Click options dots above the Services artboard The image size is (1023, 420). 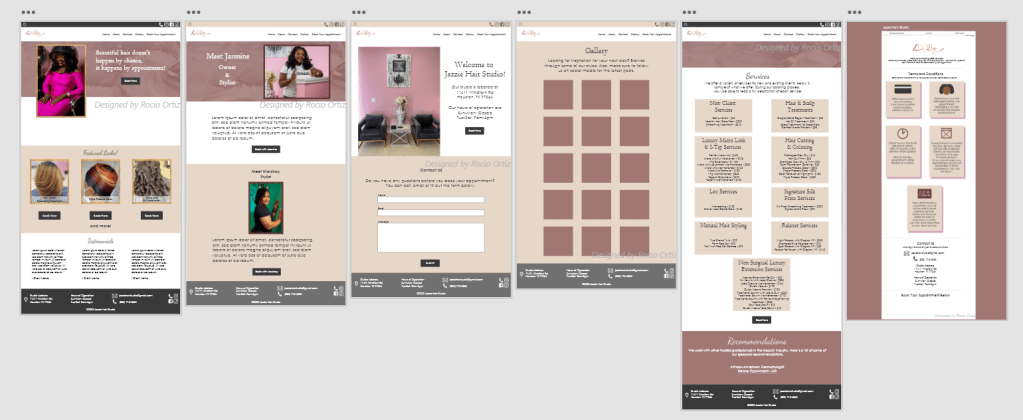click(x=688, y=13)
